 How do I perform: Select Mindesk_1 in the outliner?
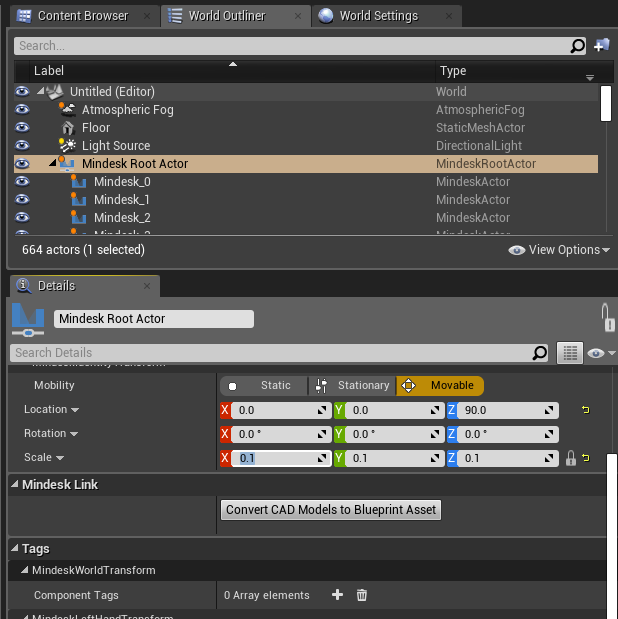pos(306,199)
